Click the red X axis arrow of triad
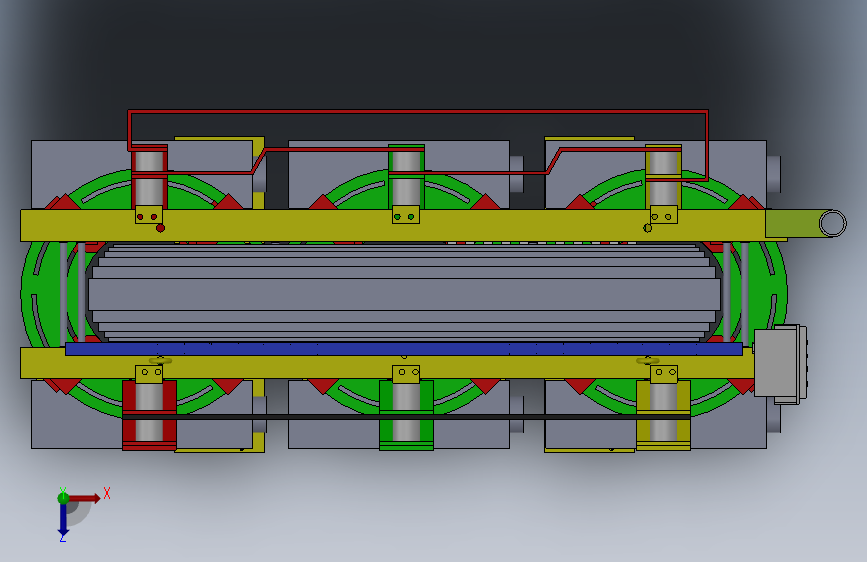The width and height of the screenshot is (867, 562). pyautogui.click(x=84, y=498)
